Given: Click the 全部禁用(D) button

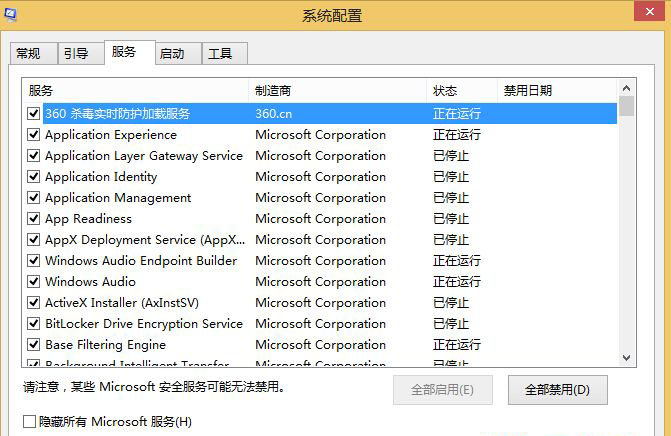Looking at the screenshot, I should (x=558, y=390).
